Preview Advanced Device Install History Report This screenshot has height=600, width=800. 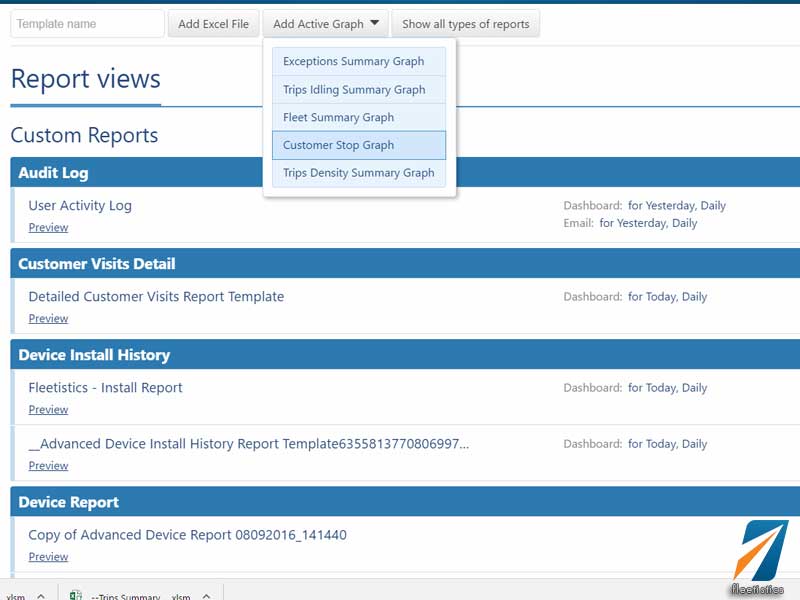click(48, 466)
